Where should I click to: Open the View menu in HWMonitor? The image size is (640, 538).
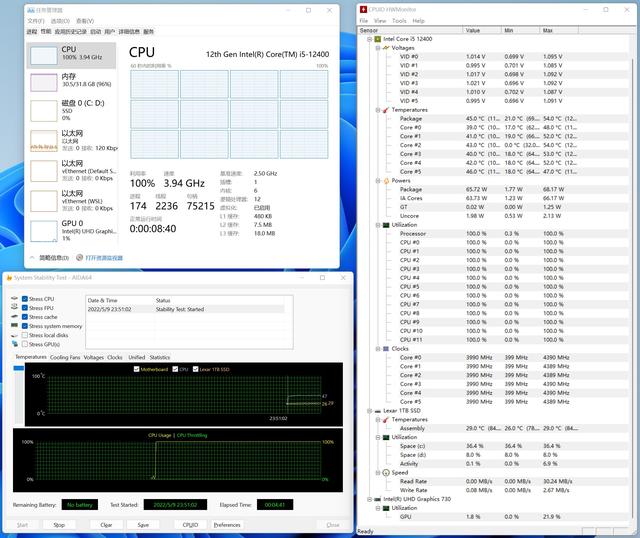[x=380, y=21]
